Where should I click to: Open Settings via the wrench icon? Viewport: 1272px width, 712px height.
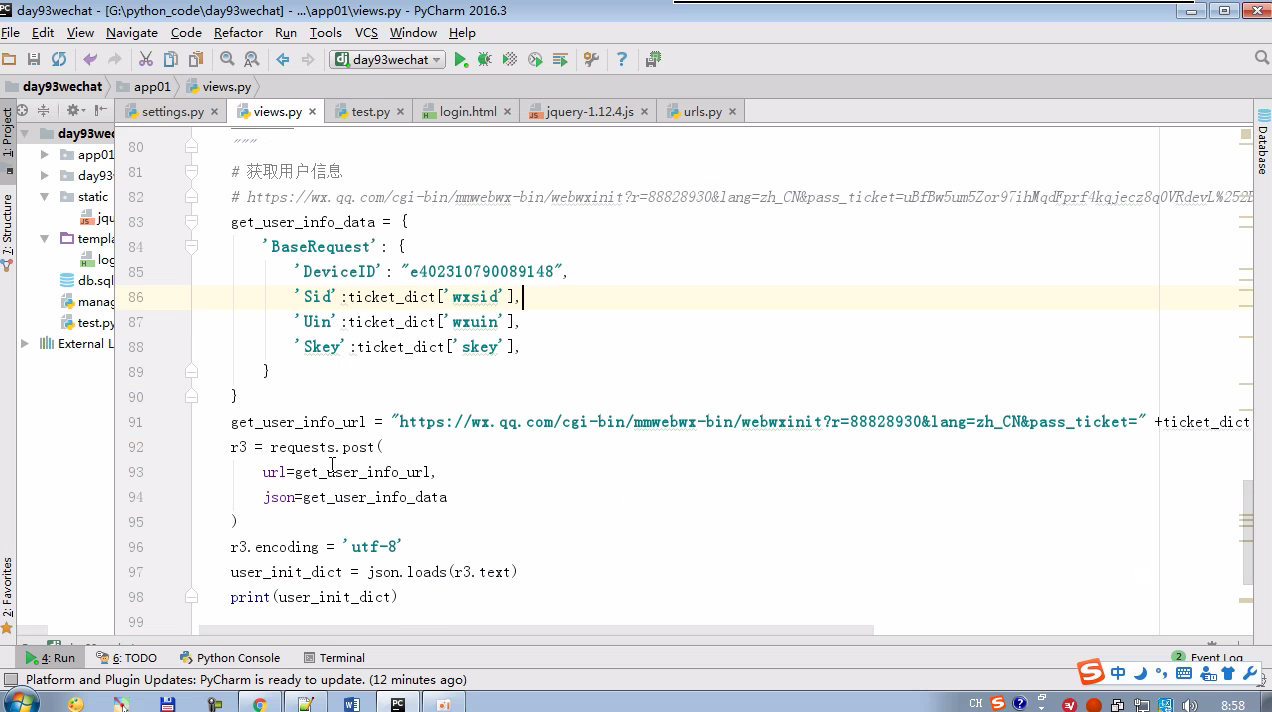coord(591,60)
